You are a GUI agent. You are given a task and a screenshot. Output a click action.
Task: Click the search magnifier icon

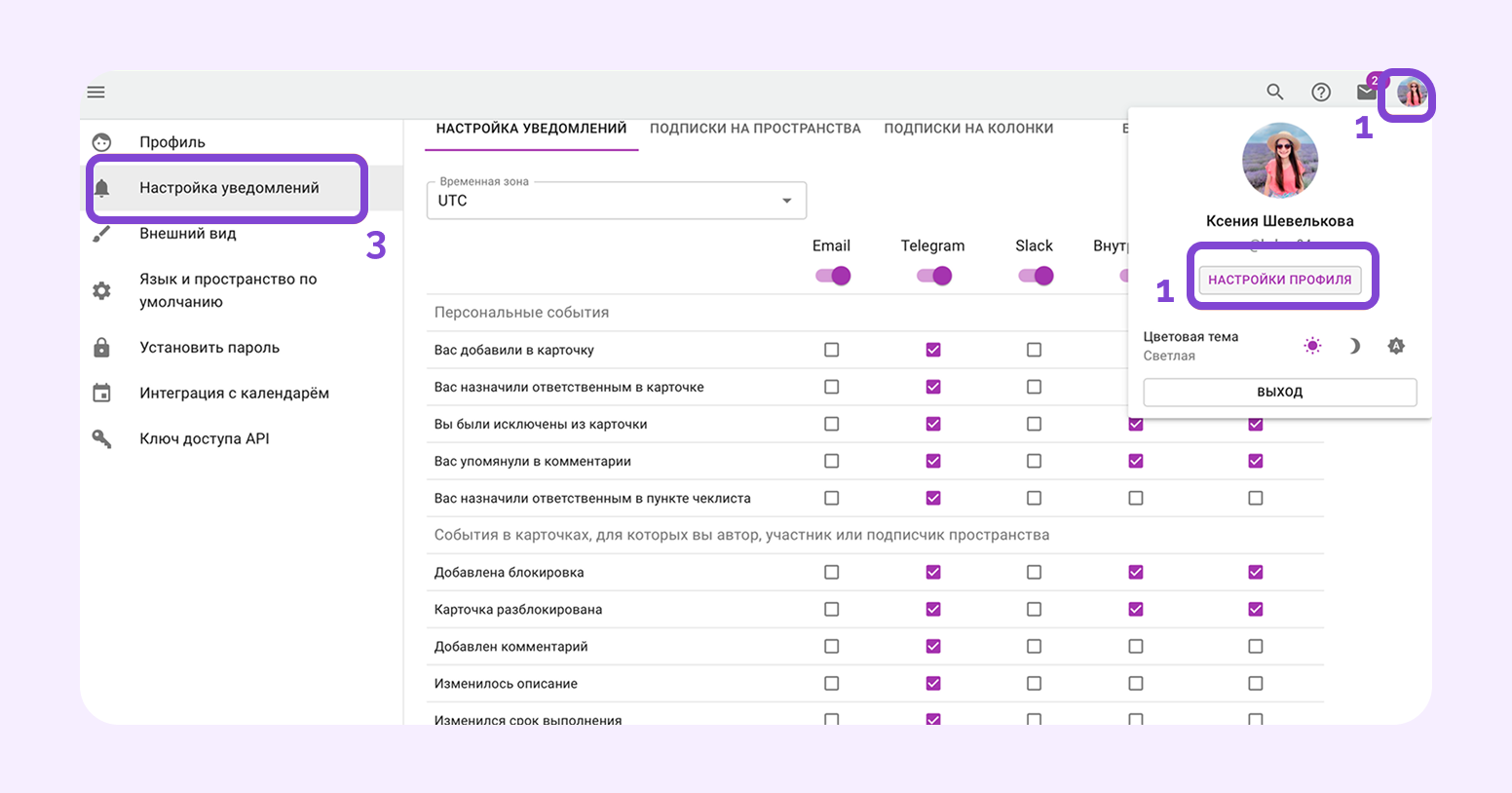[x=1274, y=93]
